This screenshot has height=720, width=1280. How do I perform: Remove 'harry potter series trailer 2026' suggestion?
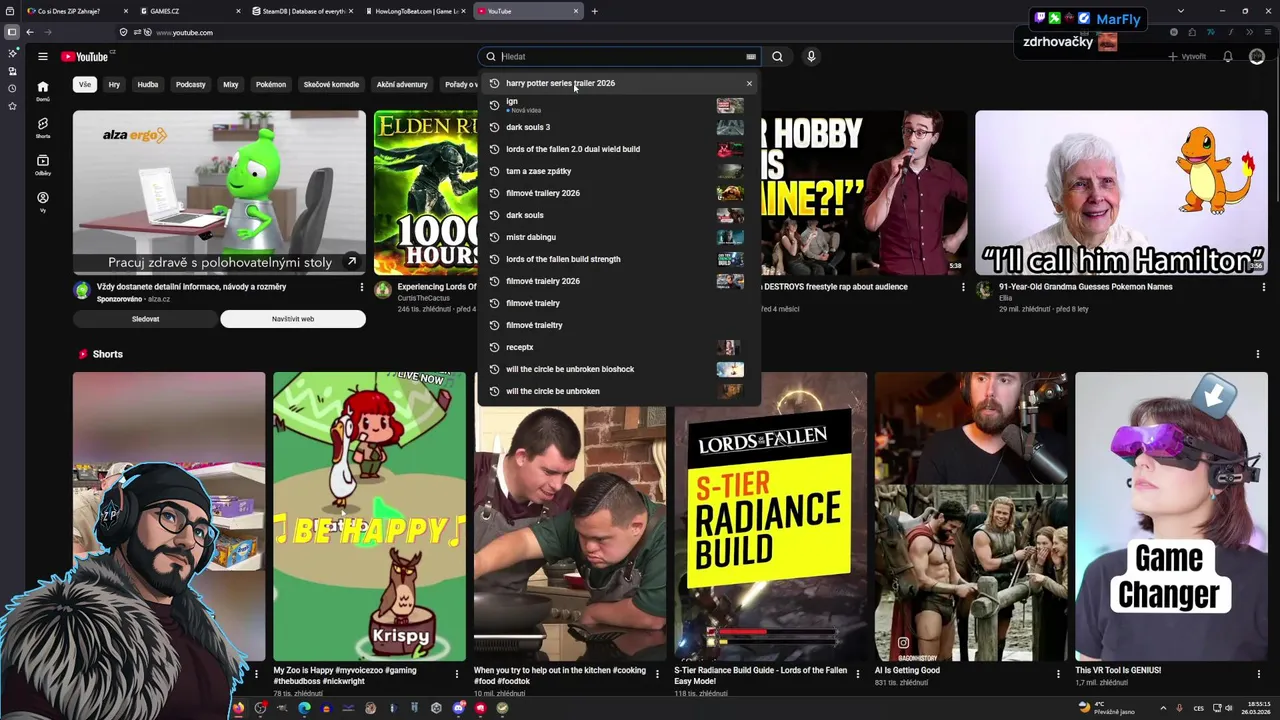click(x=749, y=84)
